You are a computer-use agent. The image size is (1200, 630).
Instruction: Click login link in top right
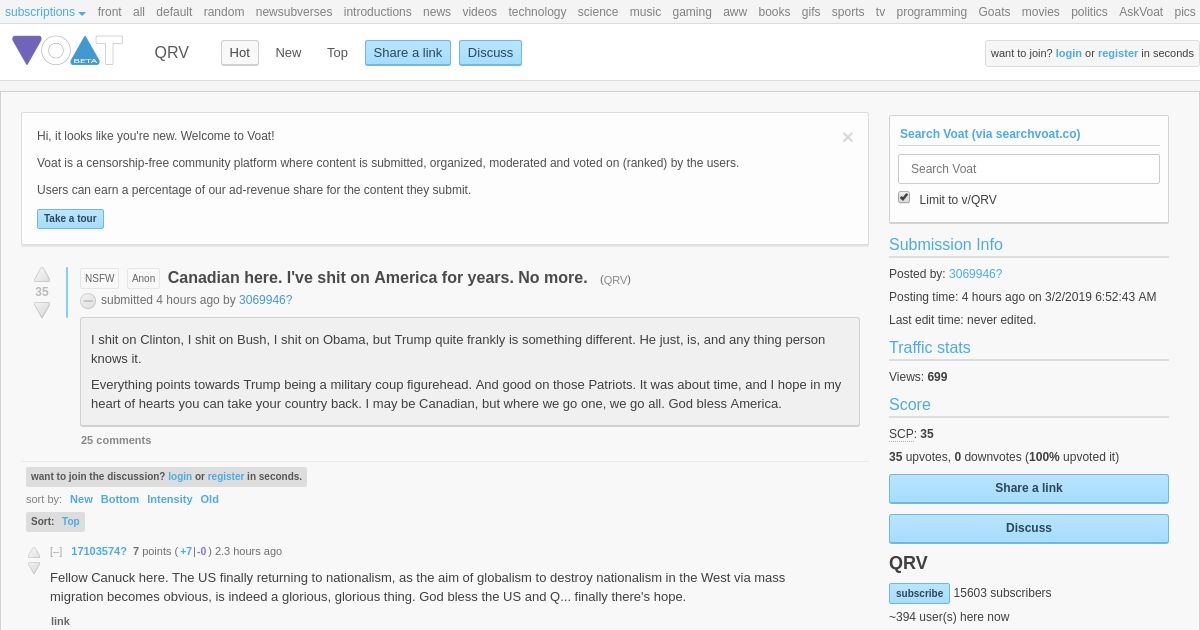coord(1069,53)
